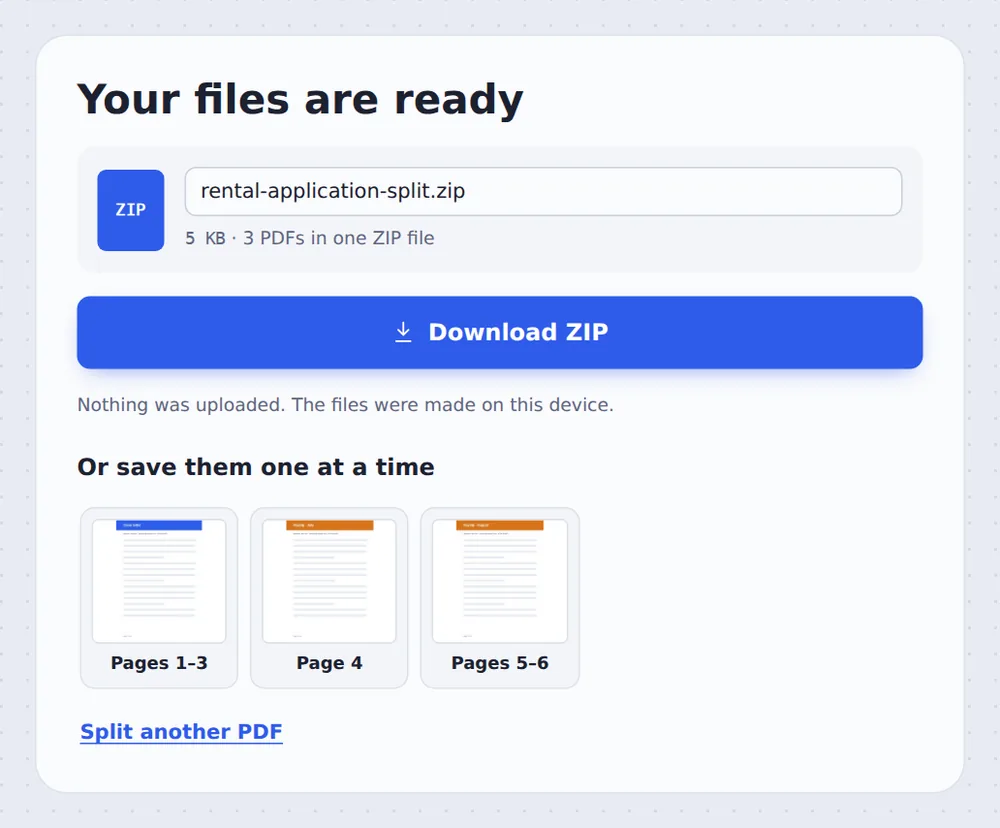The image size is (1000, 828).
Task: Follow the Split another PDF link
Action: 181,731
